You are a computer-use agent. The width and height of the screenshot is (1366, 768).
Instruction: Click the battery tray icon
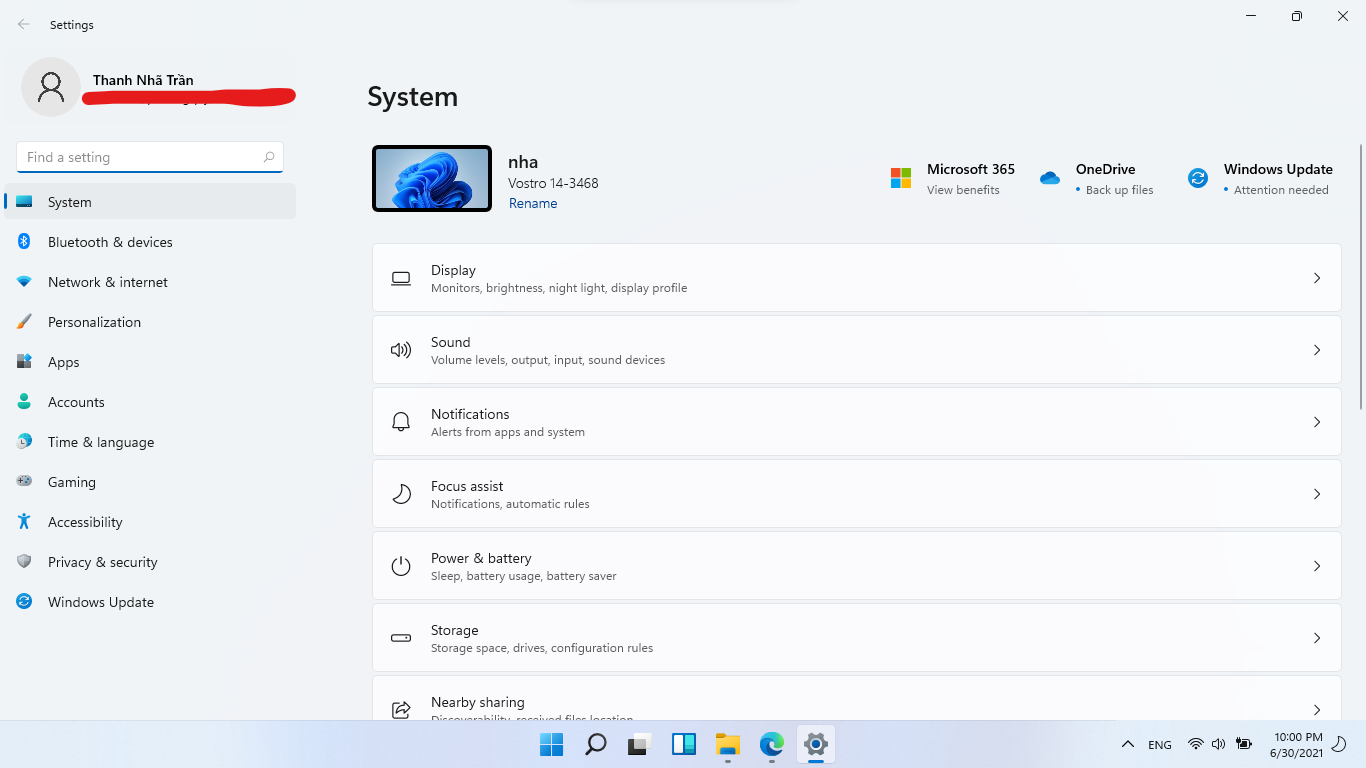click(x=1244, y=744)
